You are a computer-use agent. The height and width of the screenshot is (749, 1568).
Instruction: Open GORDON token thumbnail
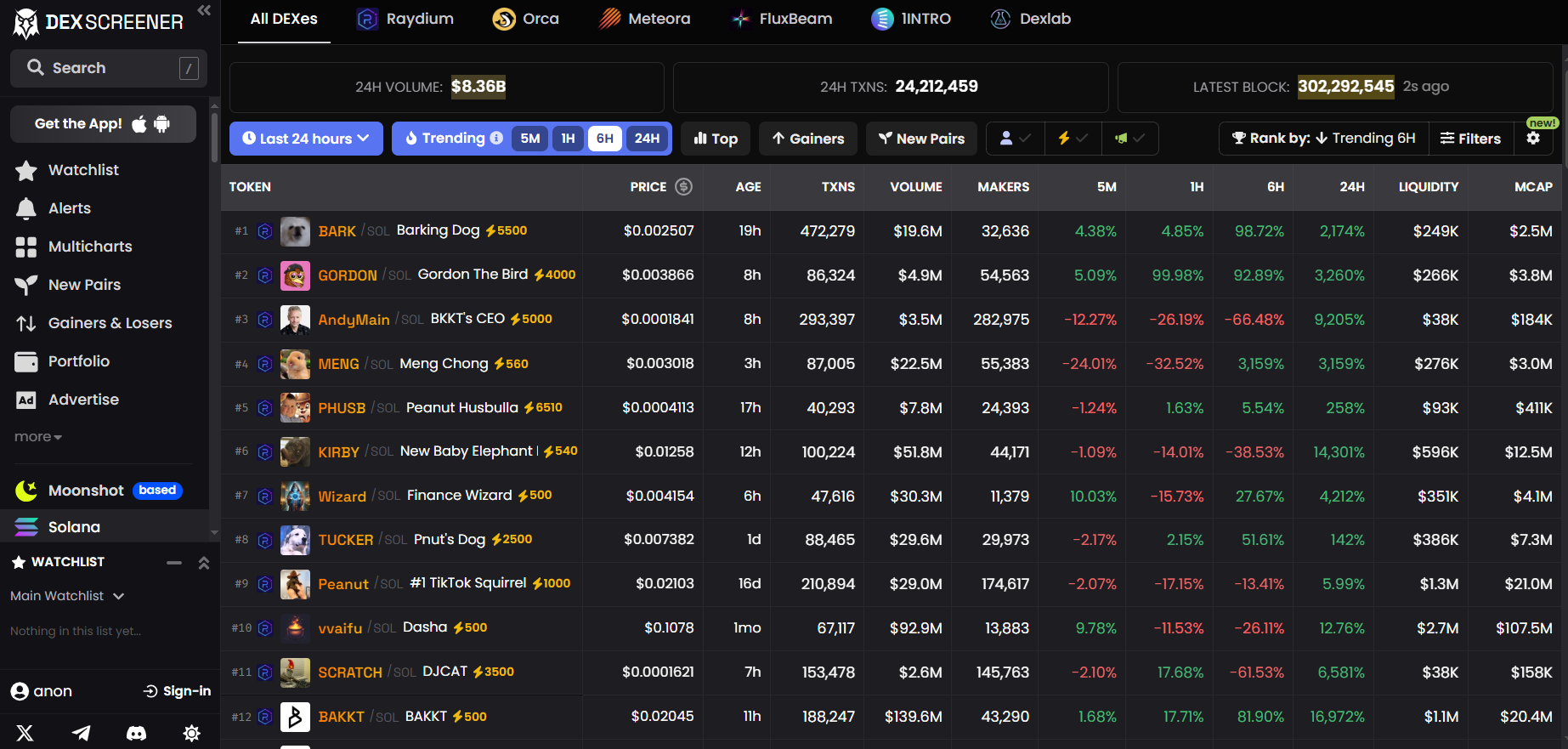[295, 275]
